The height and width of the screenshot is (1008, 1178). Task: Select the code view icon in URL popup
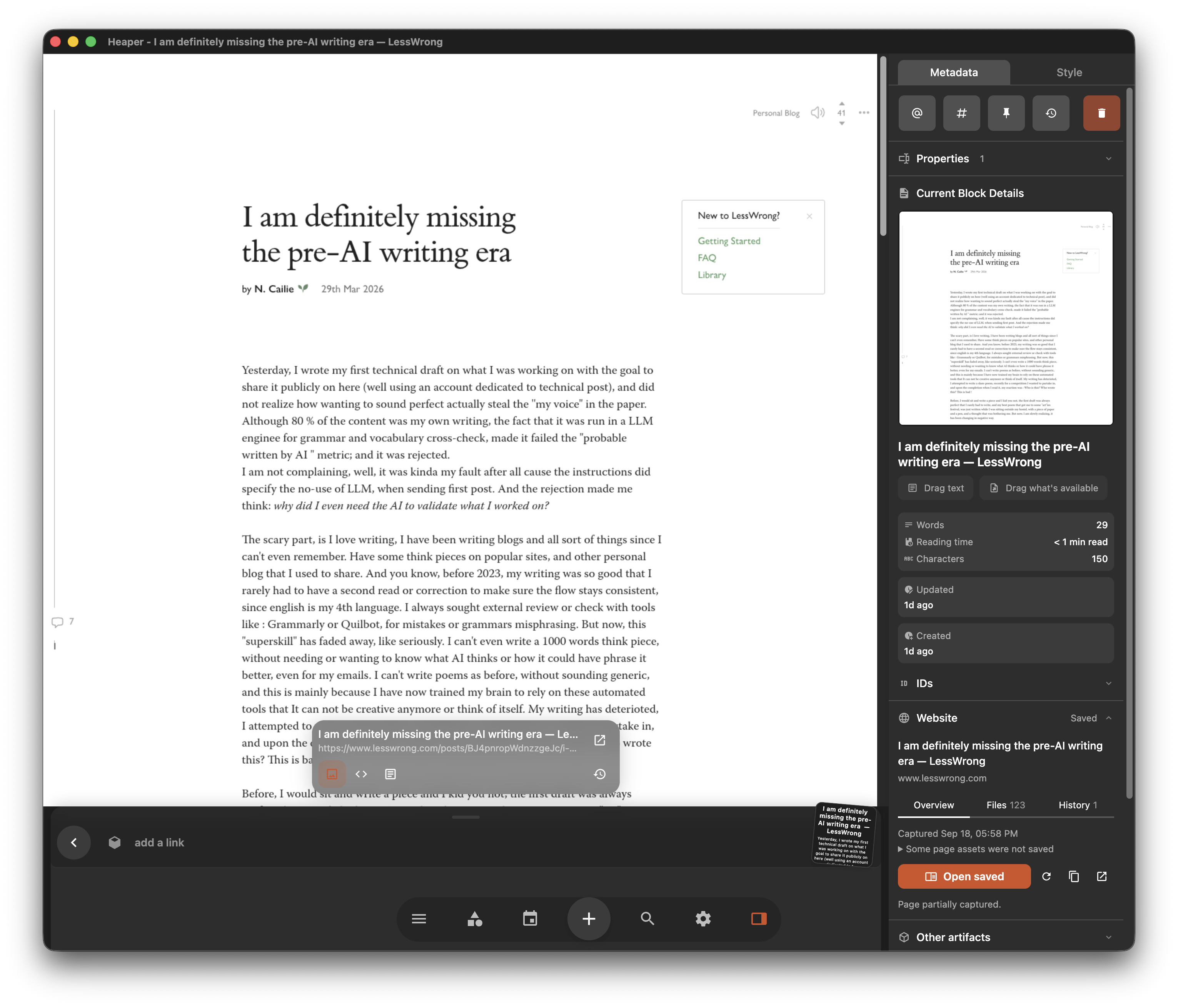(x=361, y=774)
